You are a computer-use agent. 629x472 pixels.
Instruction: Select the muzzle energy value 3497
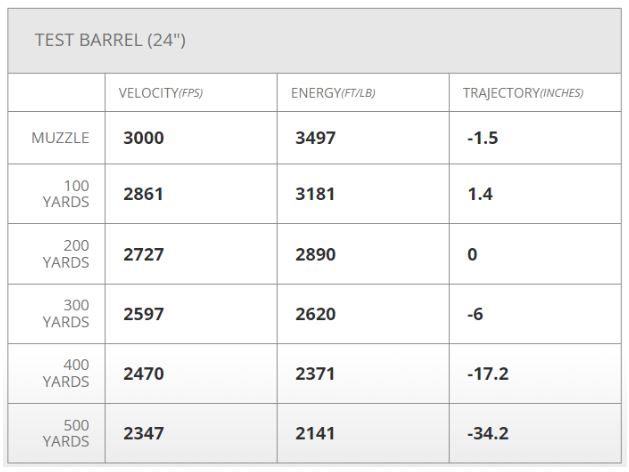315,138
